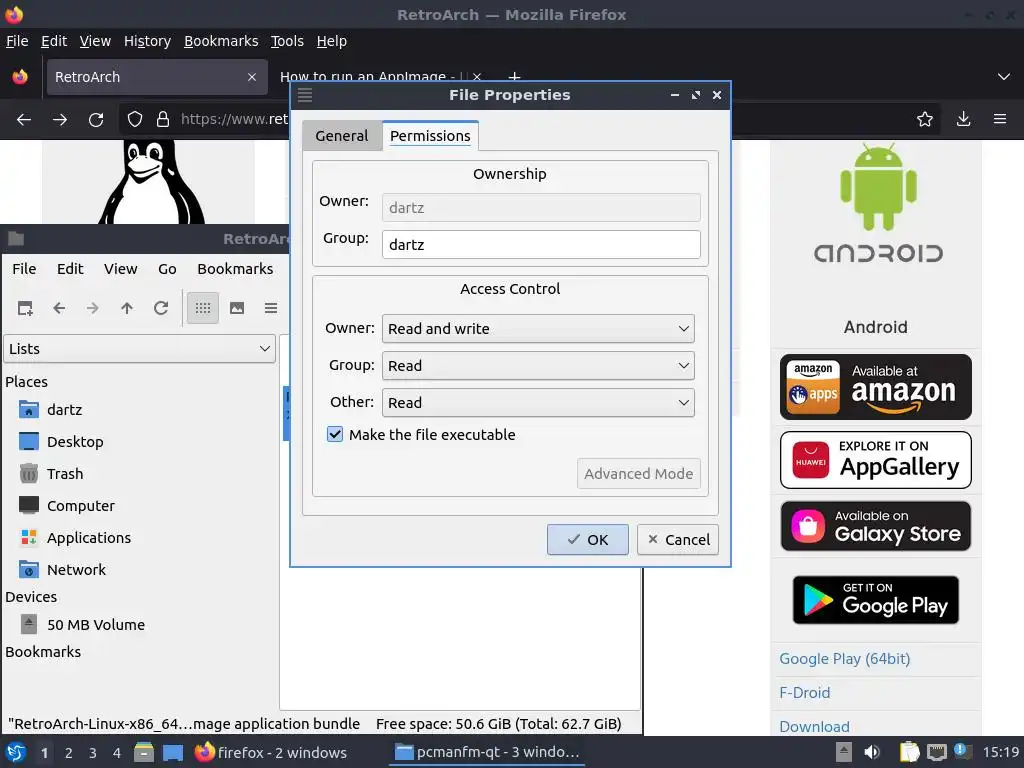Click the new tab icon in file manager
The image size is (1024, 768).
pos(25,308)
